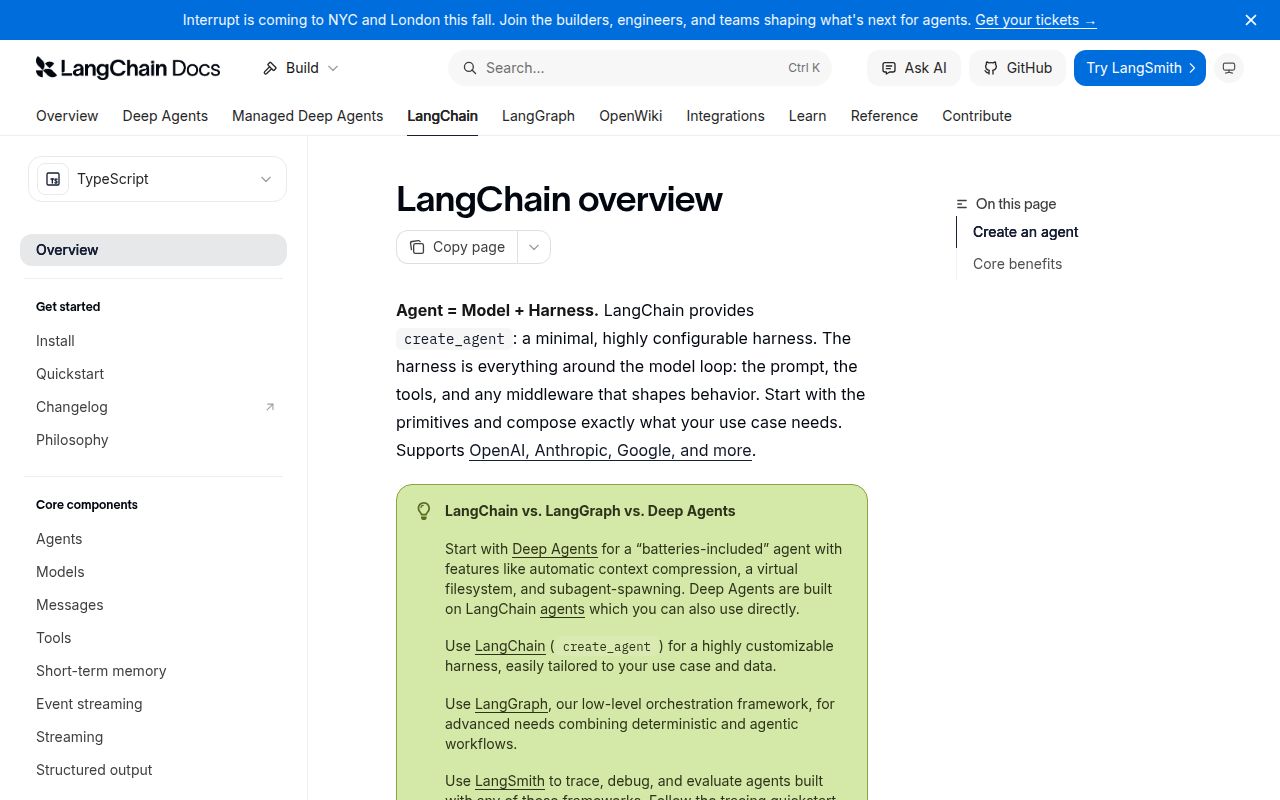Open Structured output in the sidebar
1280x800 pixels.
point(153,770)
